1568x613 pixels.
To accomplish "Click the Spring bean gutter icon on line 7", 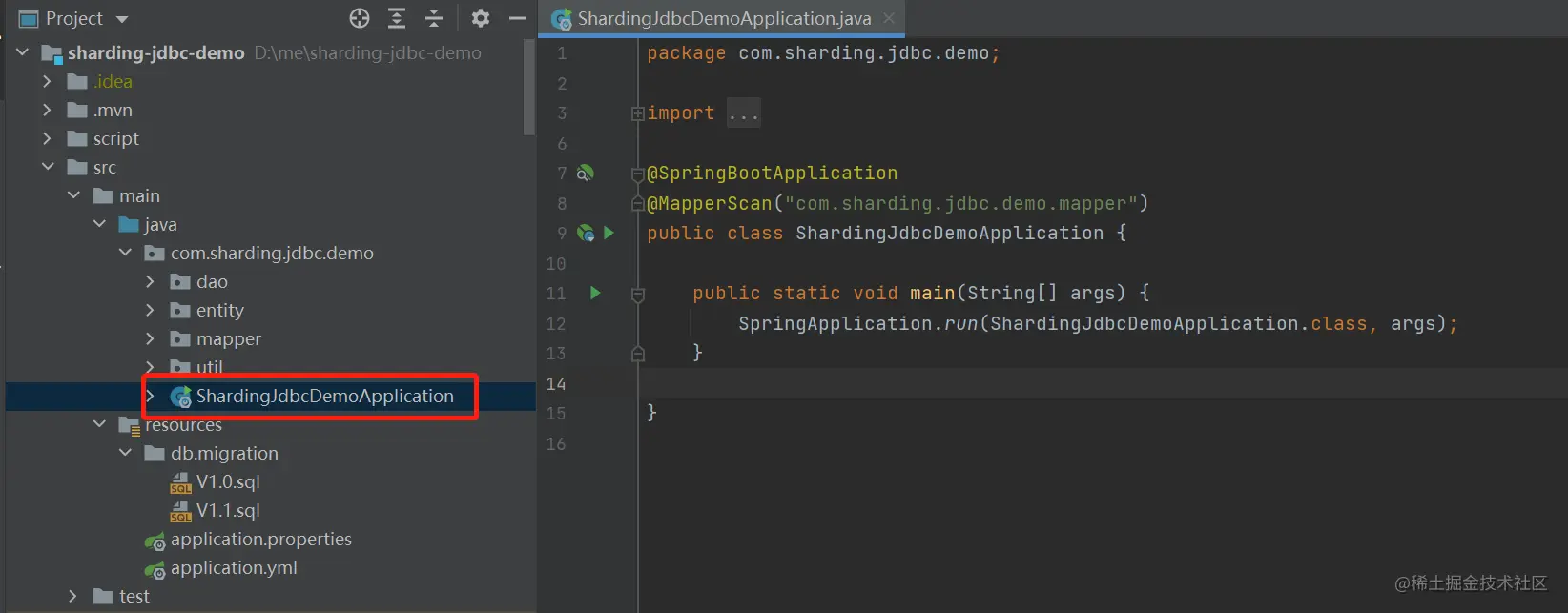I will coord(586,173).
